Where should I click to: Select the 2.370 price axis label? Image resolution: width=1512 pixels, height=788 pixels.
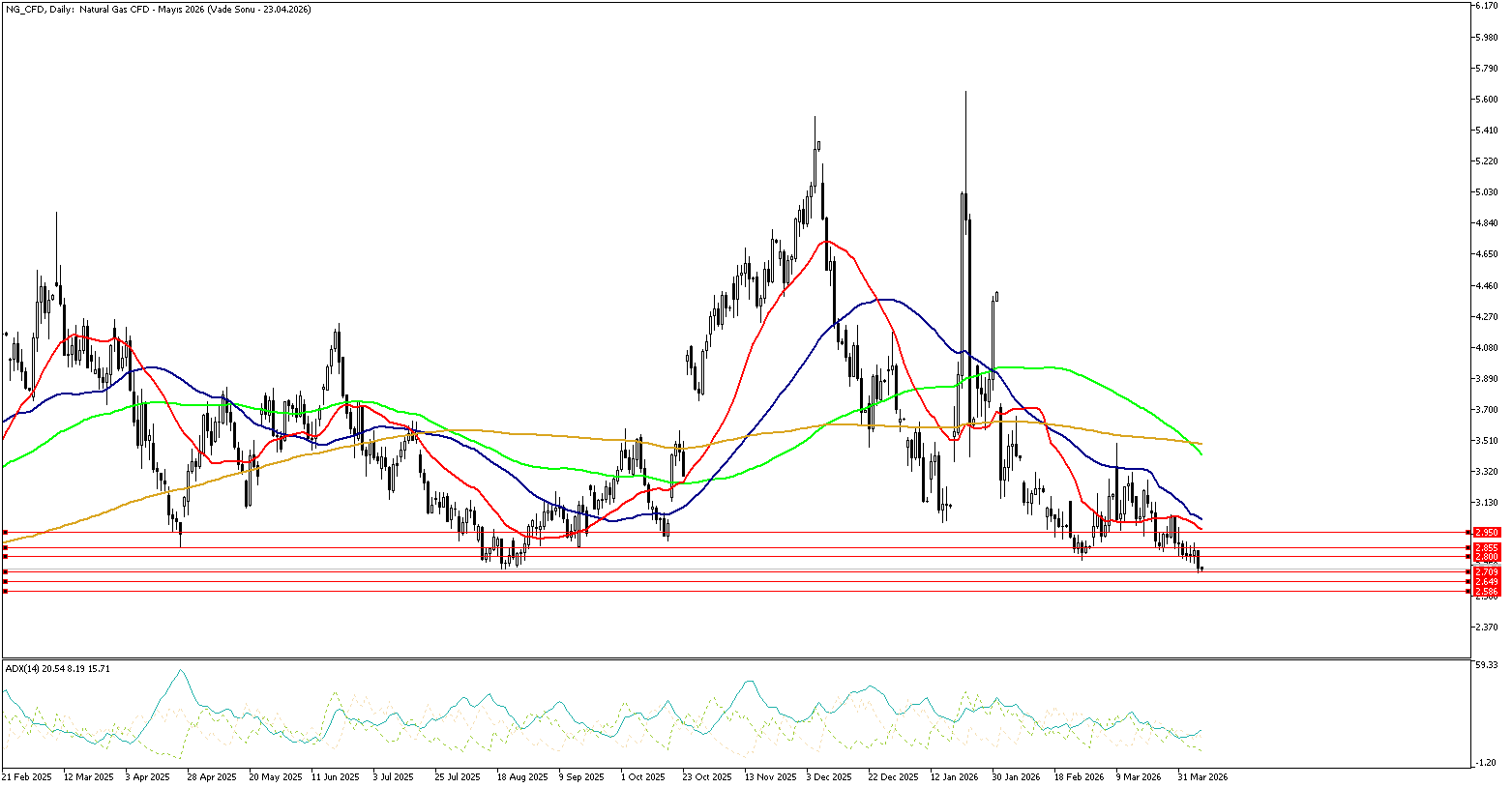tap(1487, 627)
